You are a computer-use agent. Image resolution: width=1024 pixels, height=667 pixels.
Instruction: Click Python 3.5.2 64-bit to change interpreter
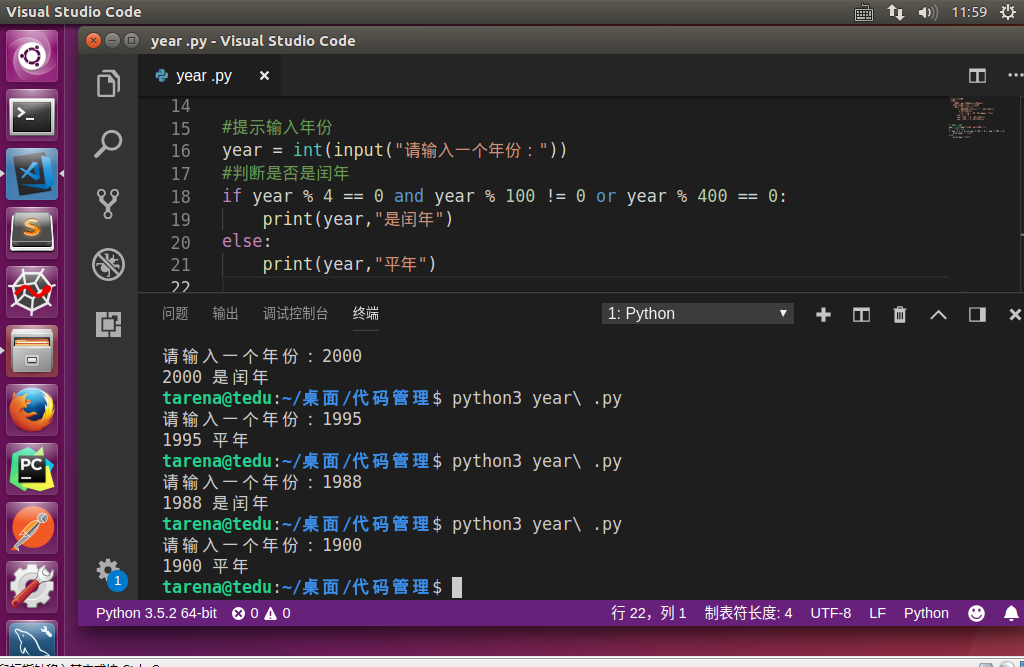pos(155,613)
